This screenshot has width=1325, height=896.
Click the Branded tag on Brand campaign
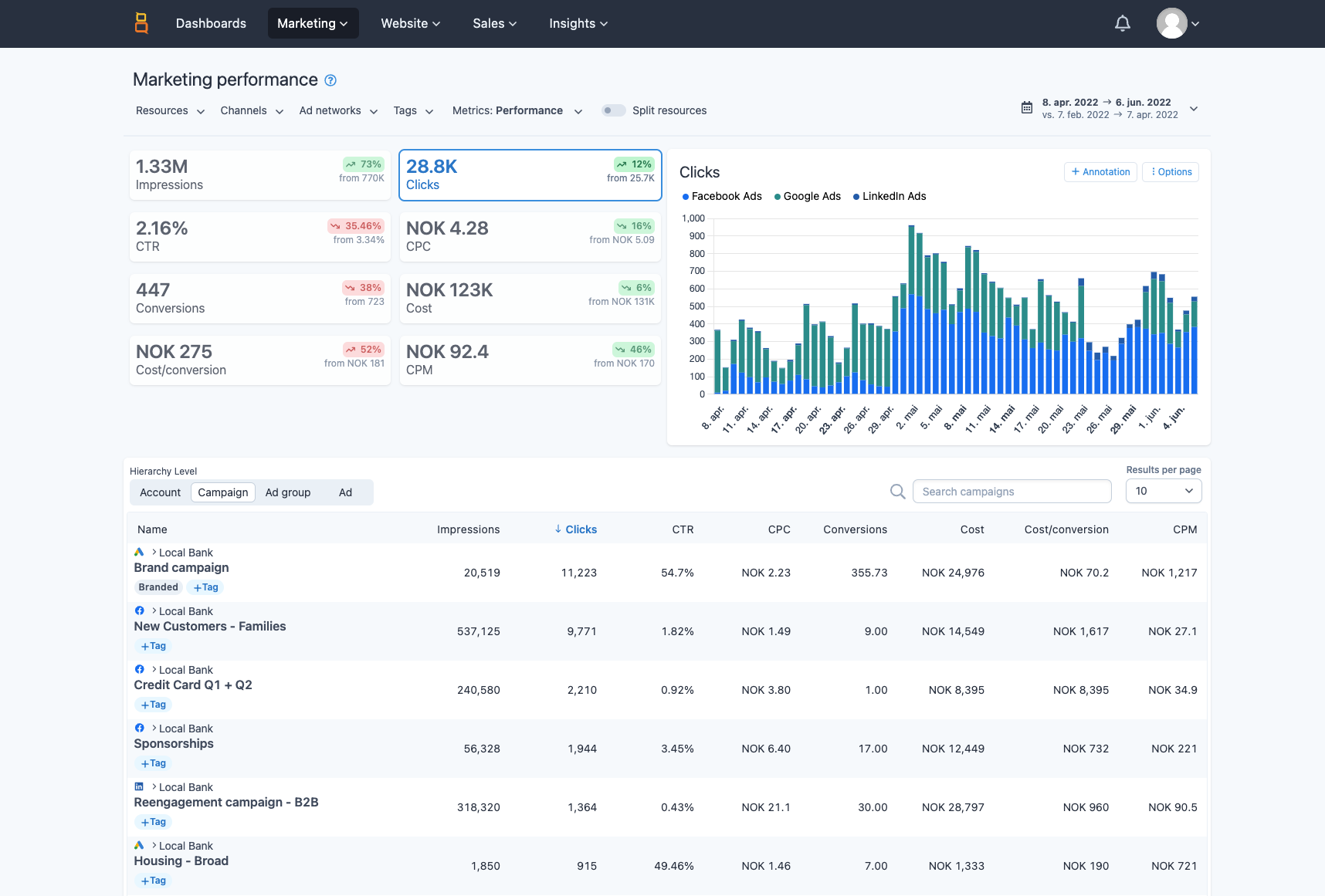click(158, 587)
